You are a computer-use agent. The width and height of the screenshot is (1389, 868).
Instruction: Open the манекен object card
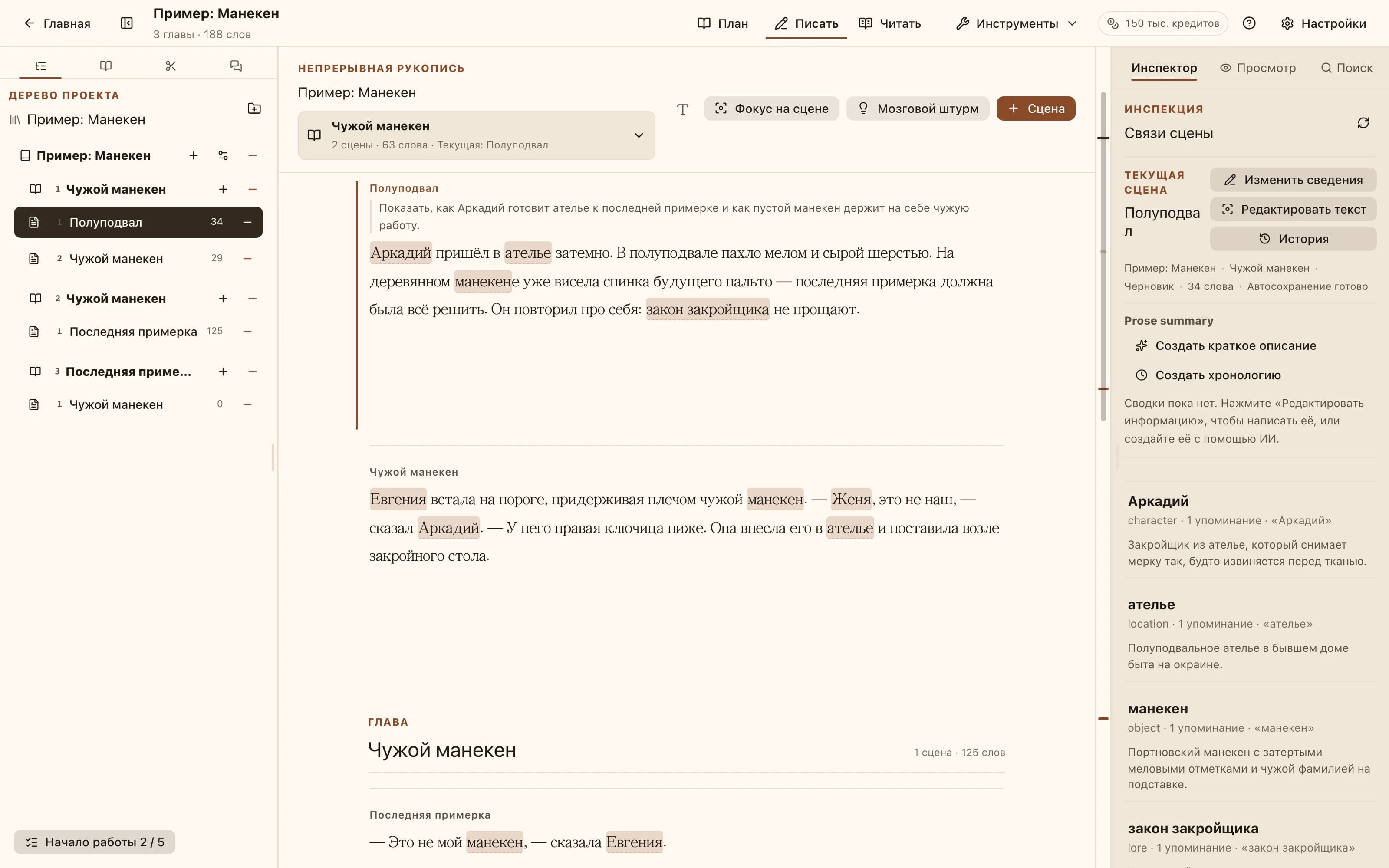pyautogui.click(x=1250, y=746)
